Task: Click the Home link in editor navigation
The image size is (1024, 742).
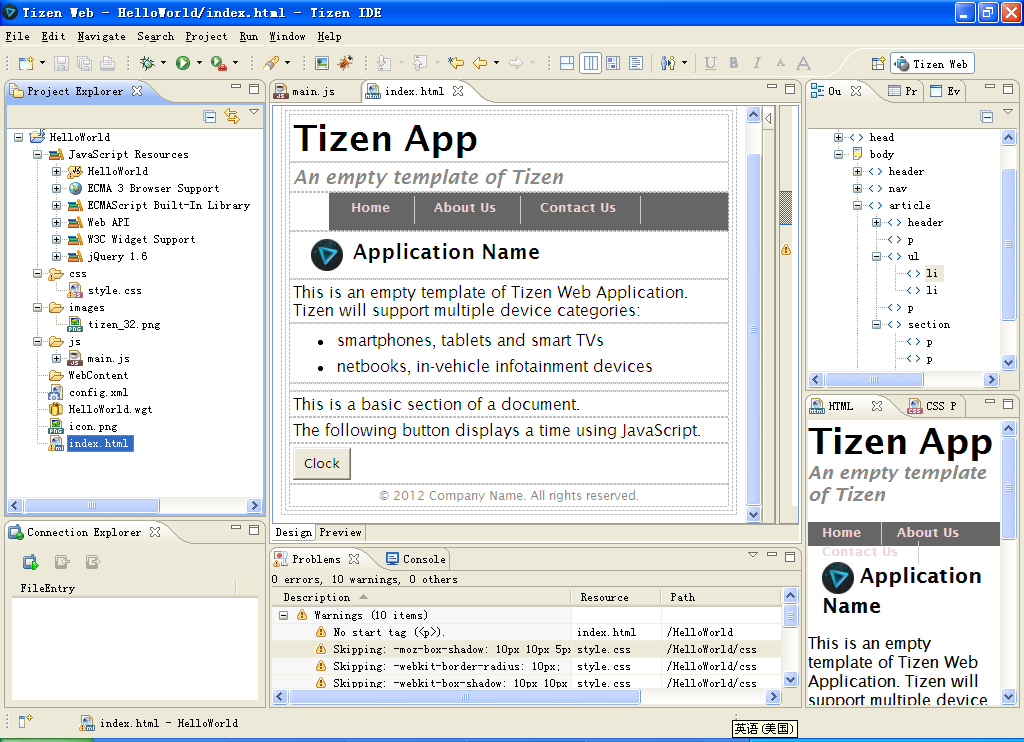Action: click(x=370, y=208)
